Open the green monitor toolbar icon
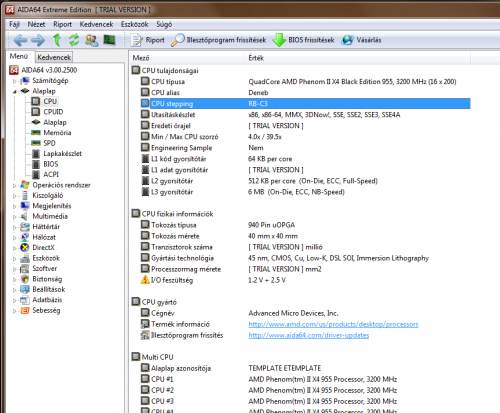Viewport: 500px width, 413px height. tap(109, 40)
